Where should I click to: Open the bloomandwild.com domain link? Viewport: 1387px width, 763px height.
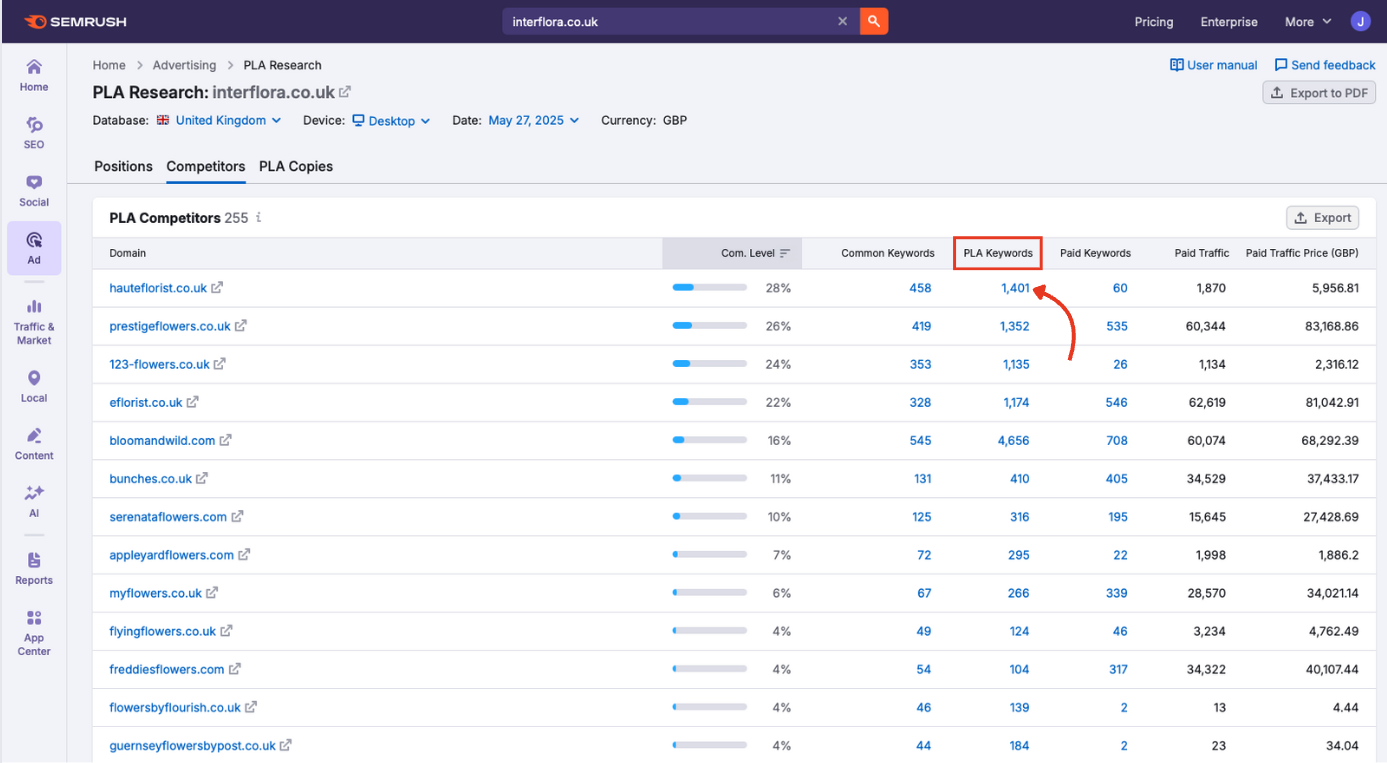[x=162, y=441]
